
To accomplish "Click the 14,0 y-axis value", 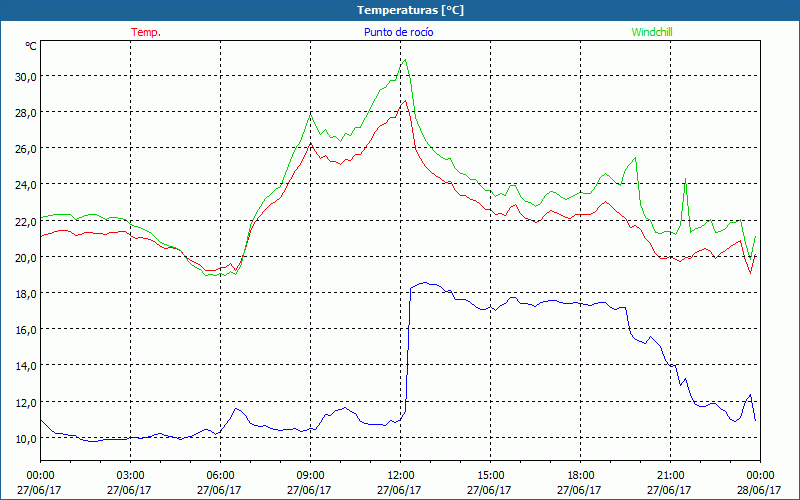I will click(x=25, y=366).
